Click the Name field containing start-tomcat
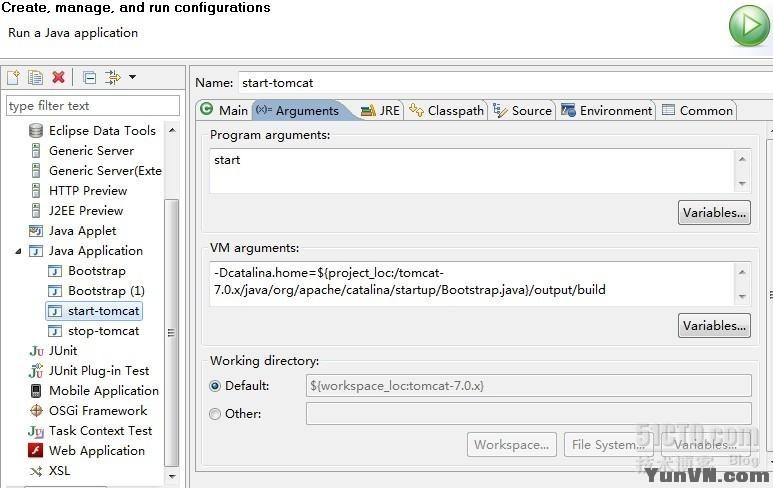The height and width of the screenshot is (488, 773). (505, 83)
